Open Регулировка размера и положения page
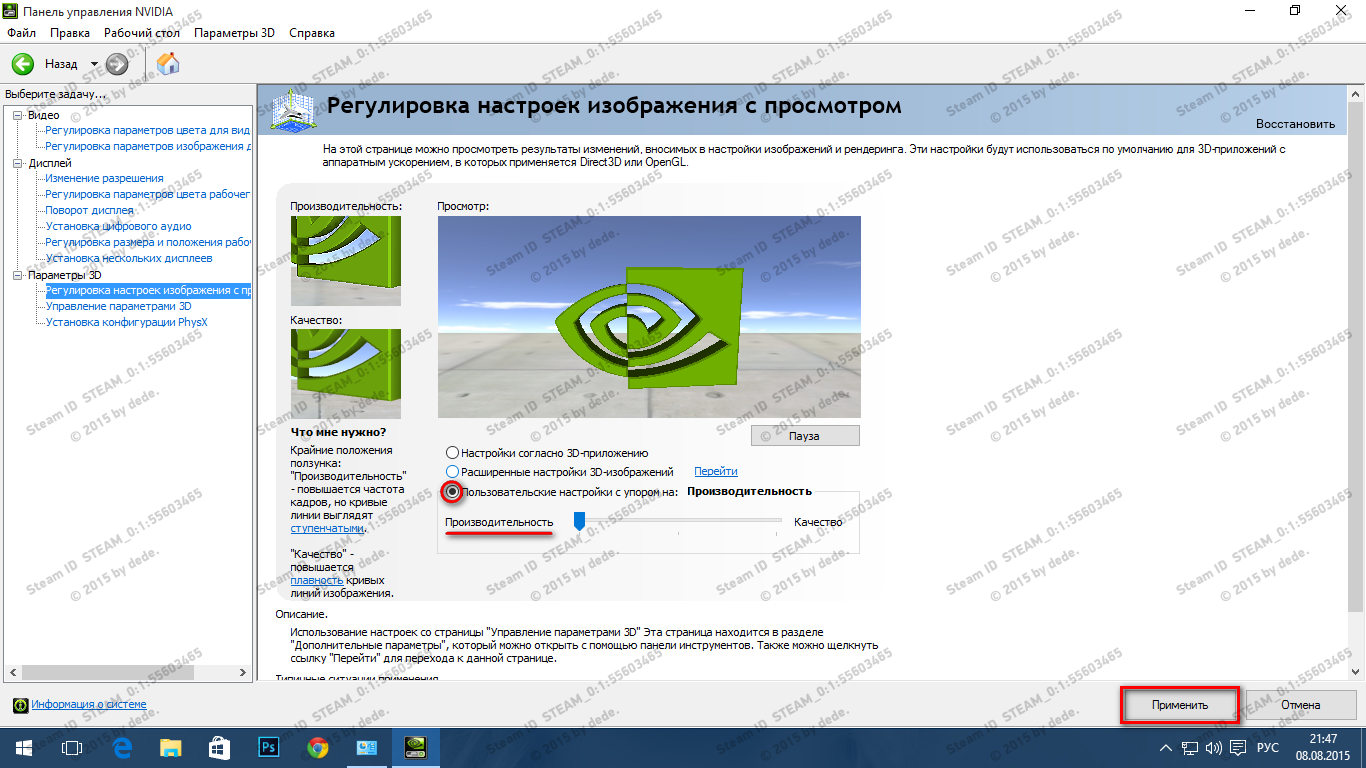1366x768 pixels. pyautogui.click(x=148, y=243)
